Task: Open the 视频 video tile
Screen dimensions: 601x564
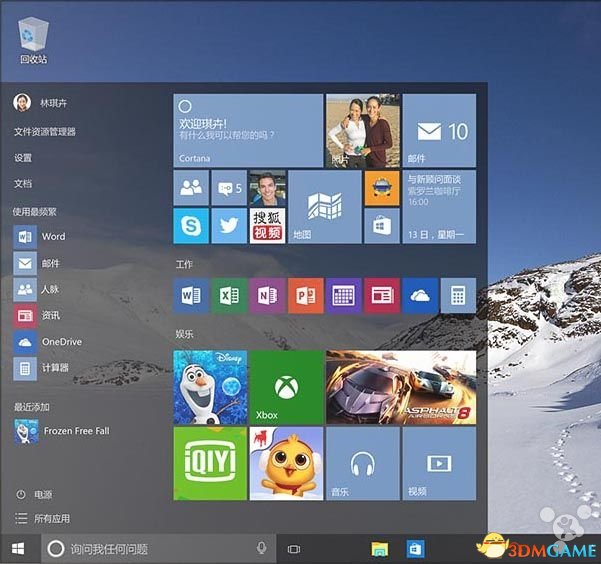Action: [439, 464]
